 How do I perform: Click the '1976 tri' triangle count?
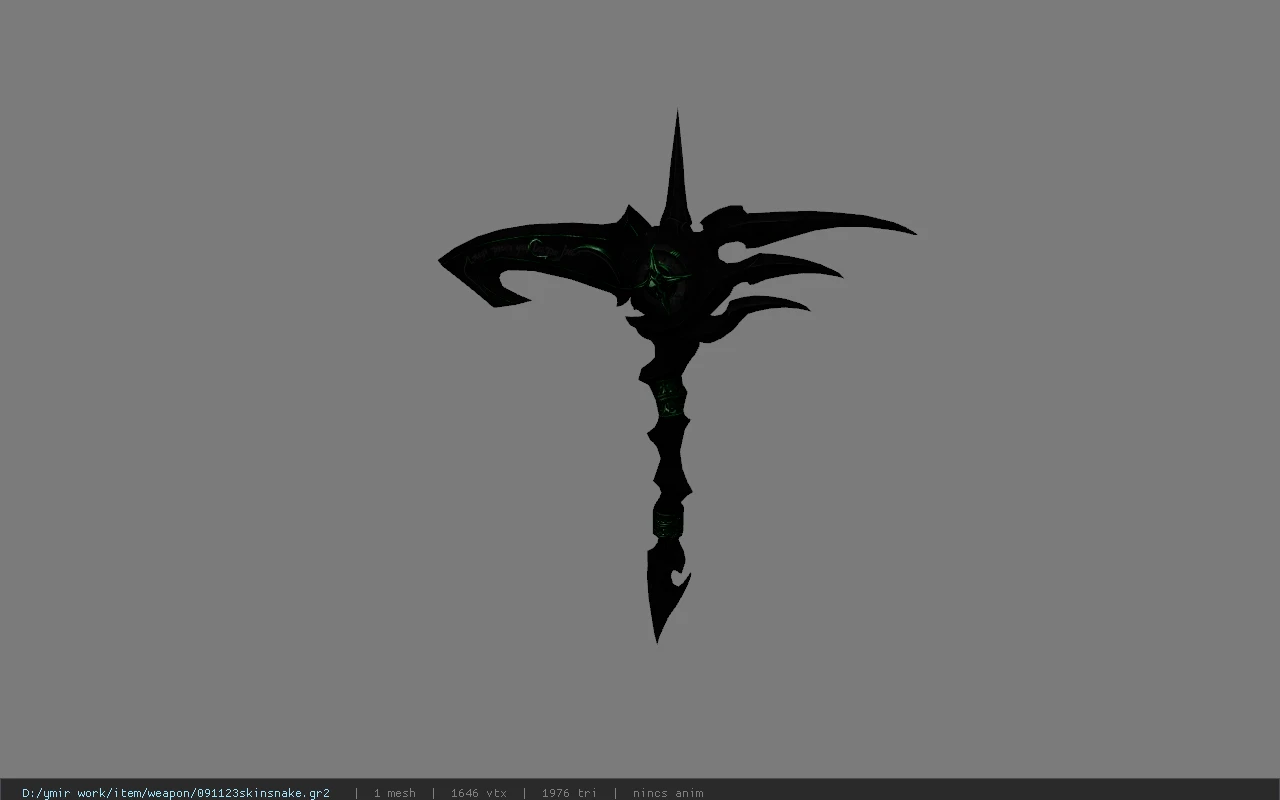coord(569,793)
